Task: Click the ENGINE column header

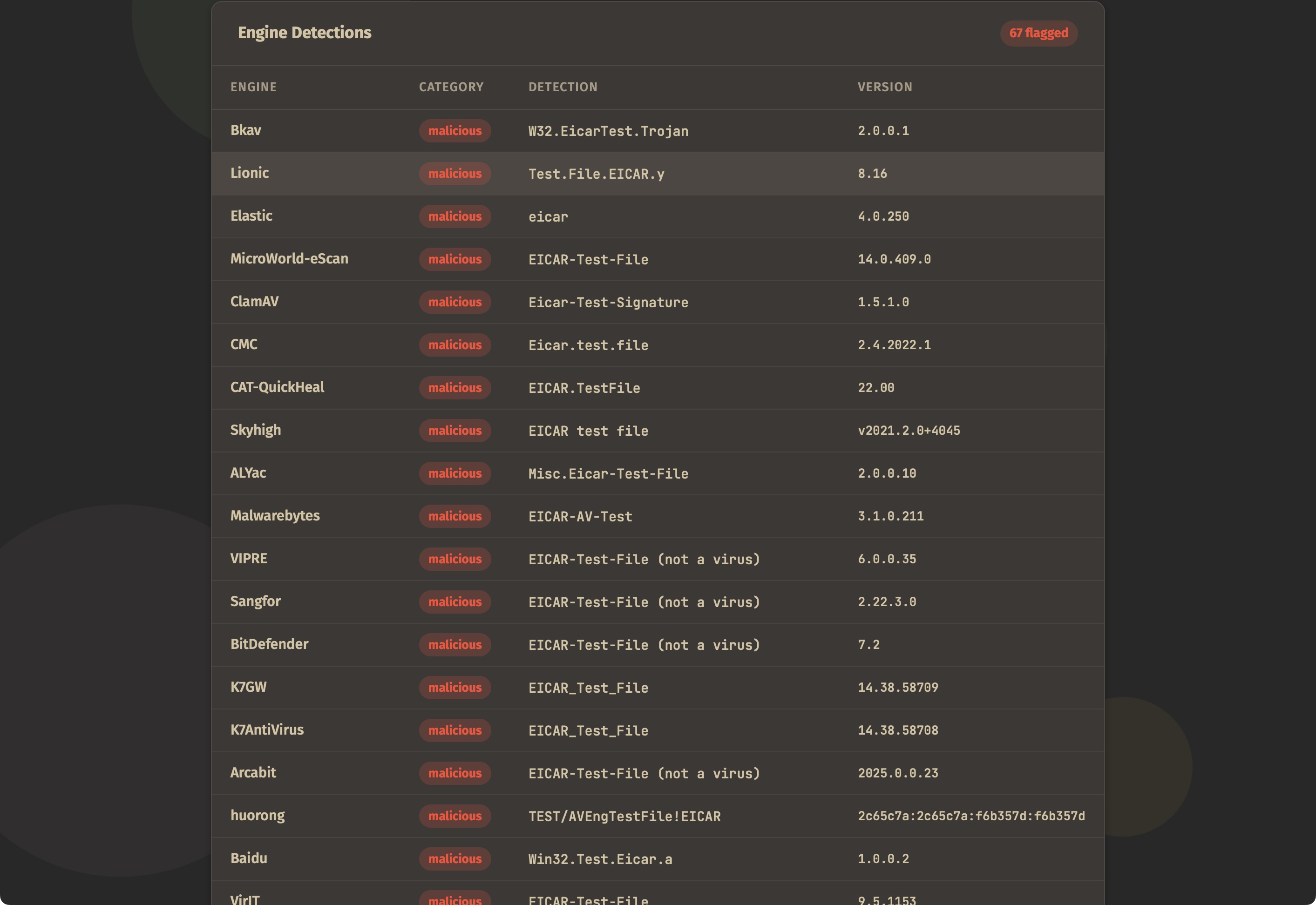Action: click(253, 87)
